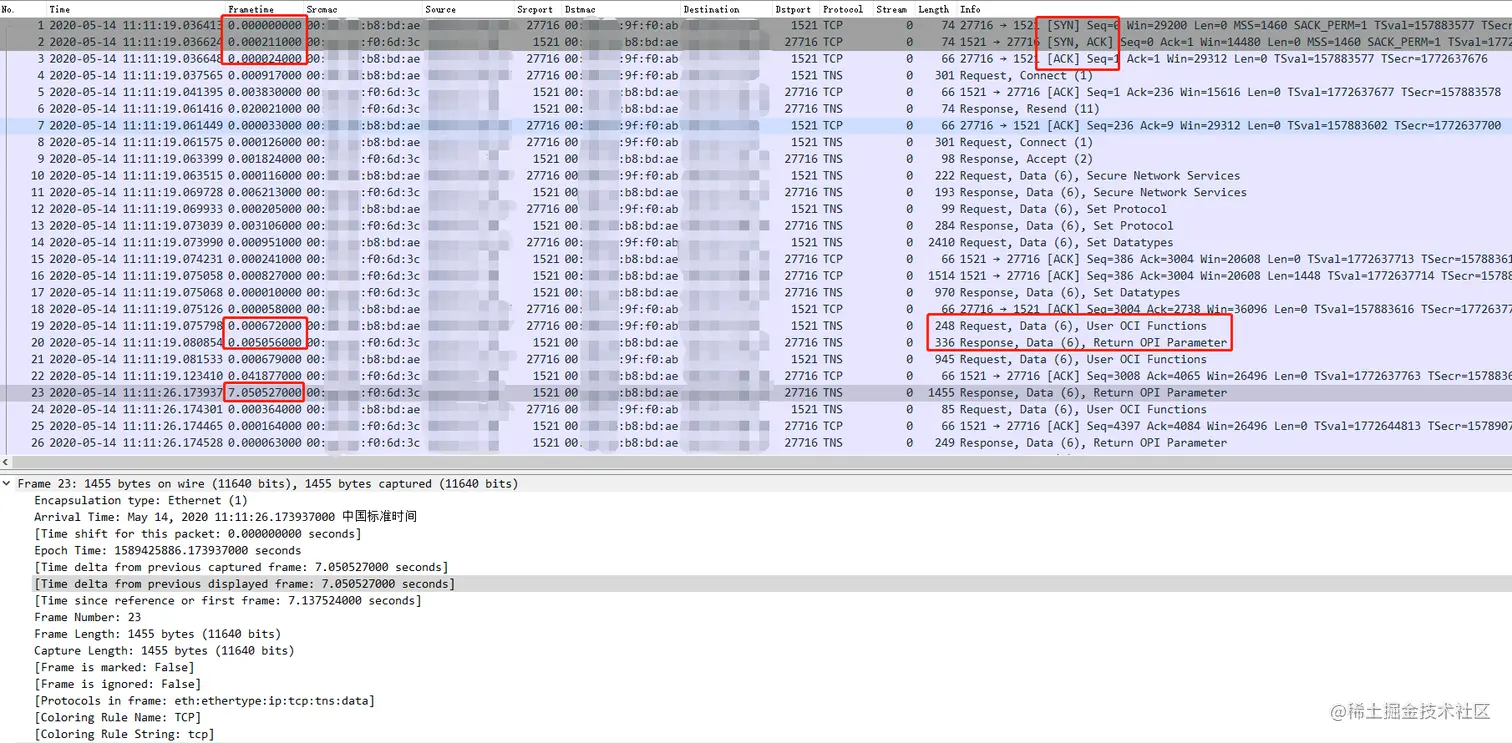Viewport: 1512px width, 743px height.
Task: Select packet 2 with SYN, ACK flags
Action: tap(756, 42)
